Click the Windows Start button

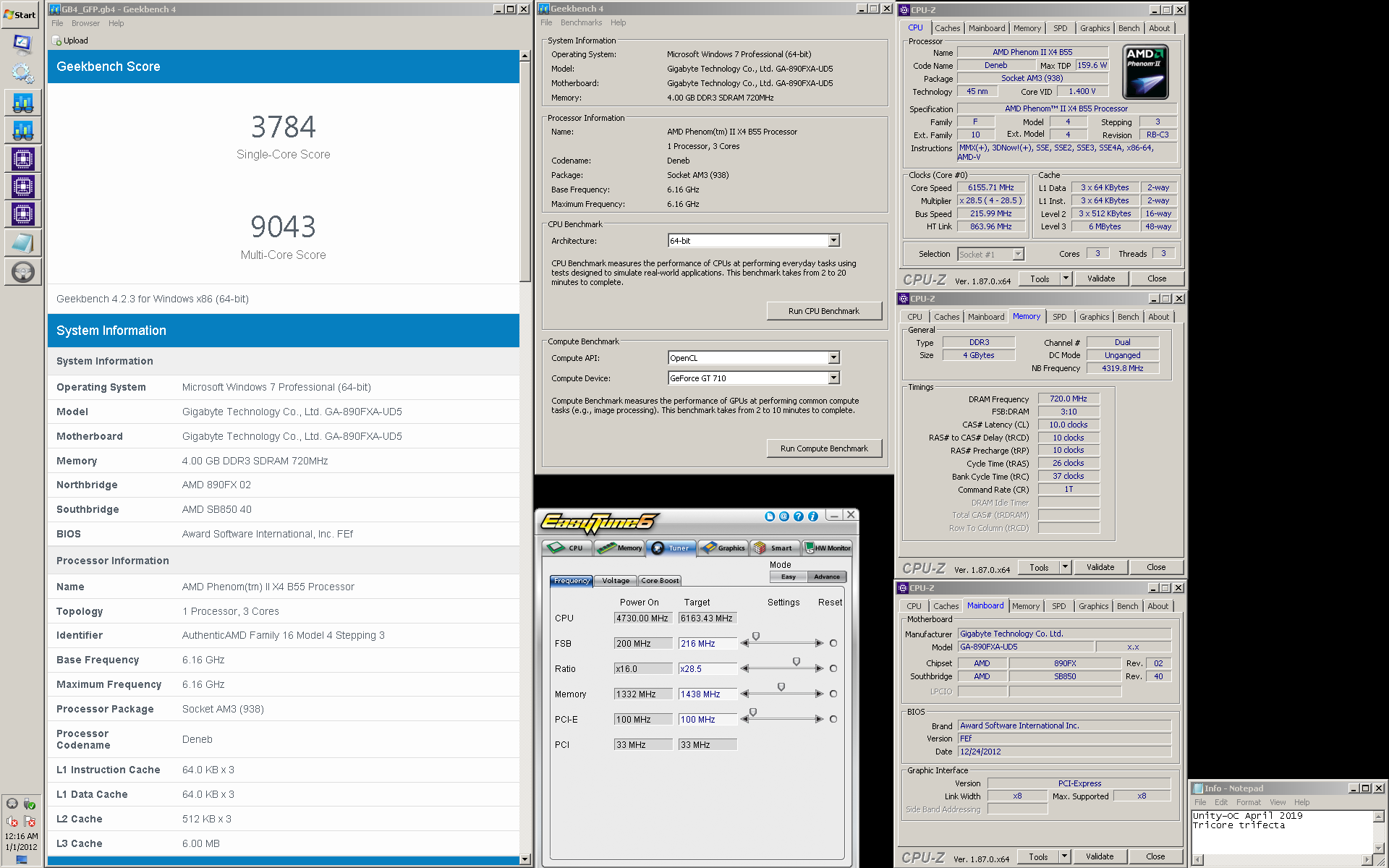[20, 14]
